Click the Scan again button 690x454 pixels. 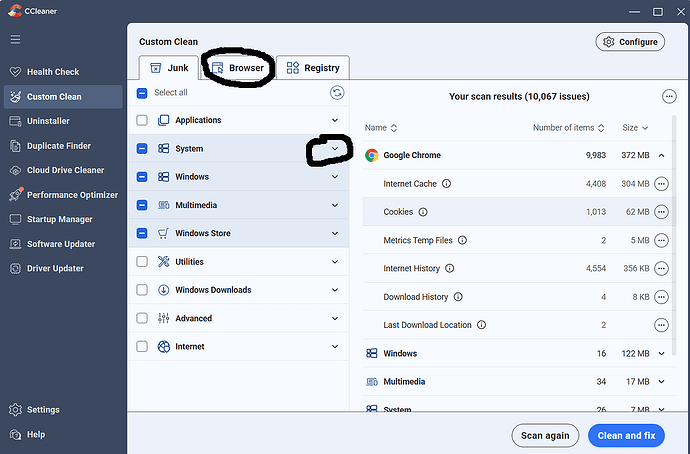pyautogui.click(x=545, y=436)
